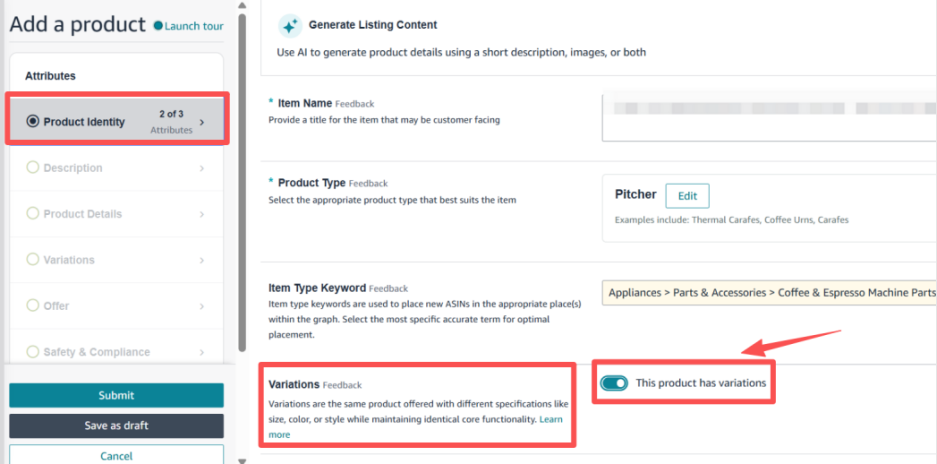Click the Edit button beside Pitcher
The height and width of the screenshot is (464, 937).
coord(687,196)
